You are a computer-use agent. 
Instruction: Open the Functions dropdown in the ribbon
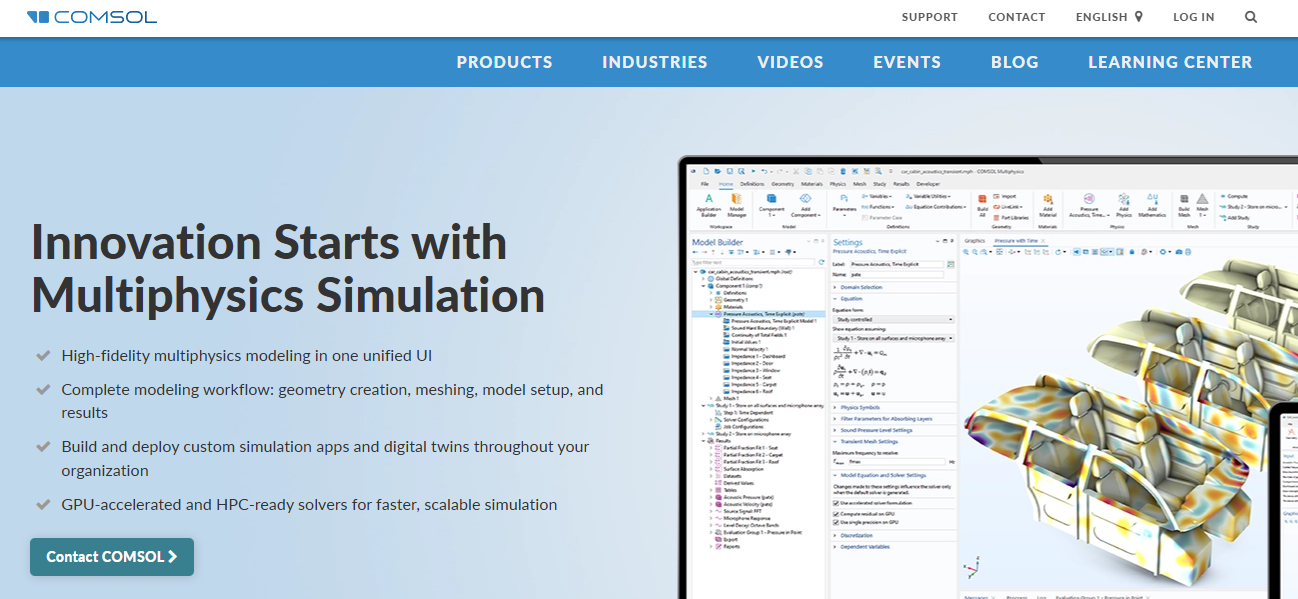[x=878, y=207]
